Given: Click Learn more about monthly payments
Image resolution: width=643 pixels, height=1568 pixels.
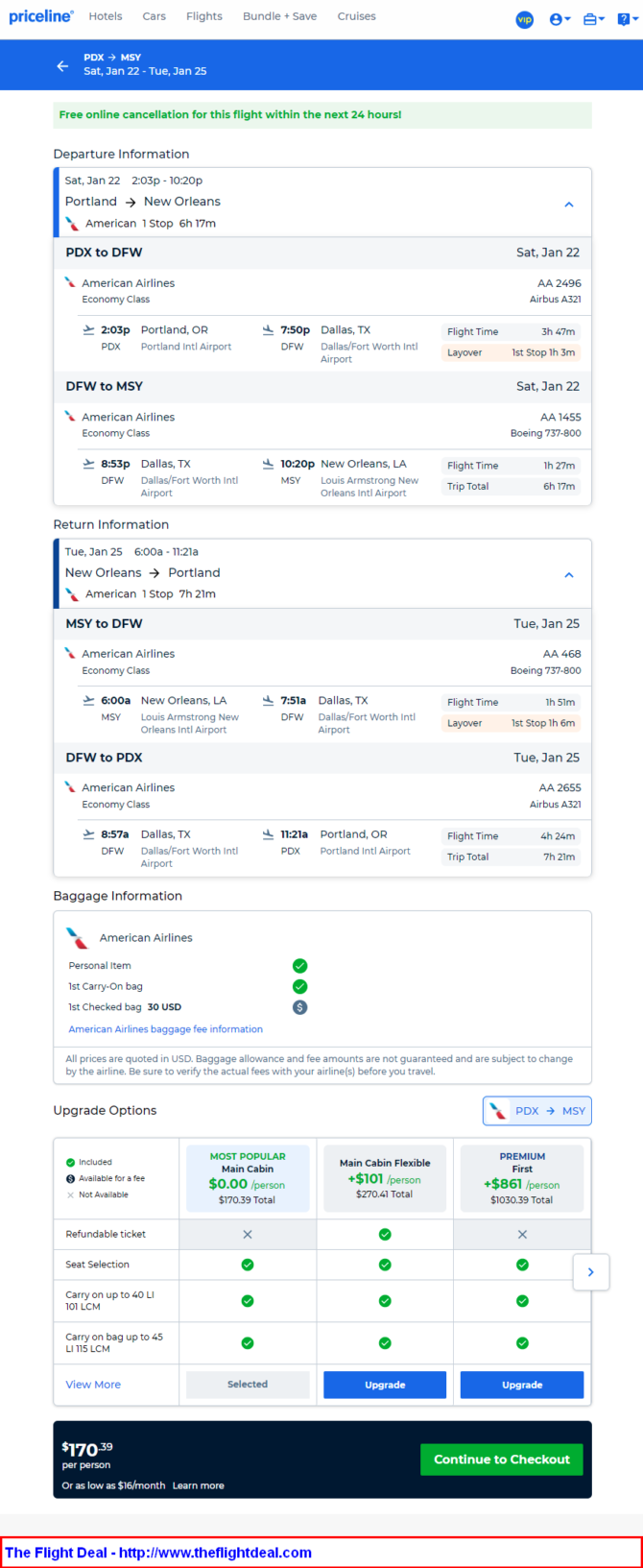Looking at the screenshot, I should coord(199,1485).
